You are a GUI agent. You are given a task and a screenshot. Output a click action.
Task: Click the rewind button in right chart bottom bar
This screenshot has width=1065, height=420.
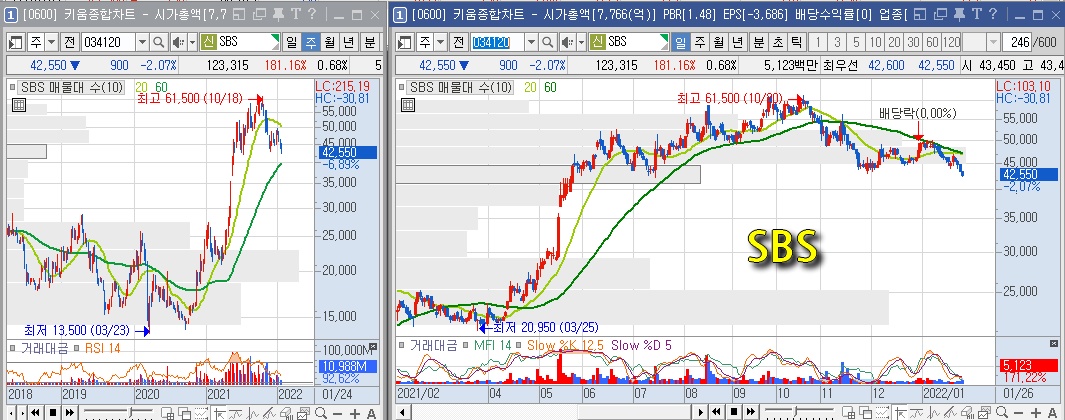(716, 412)
